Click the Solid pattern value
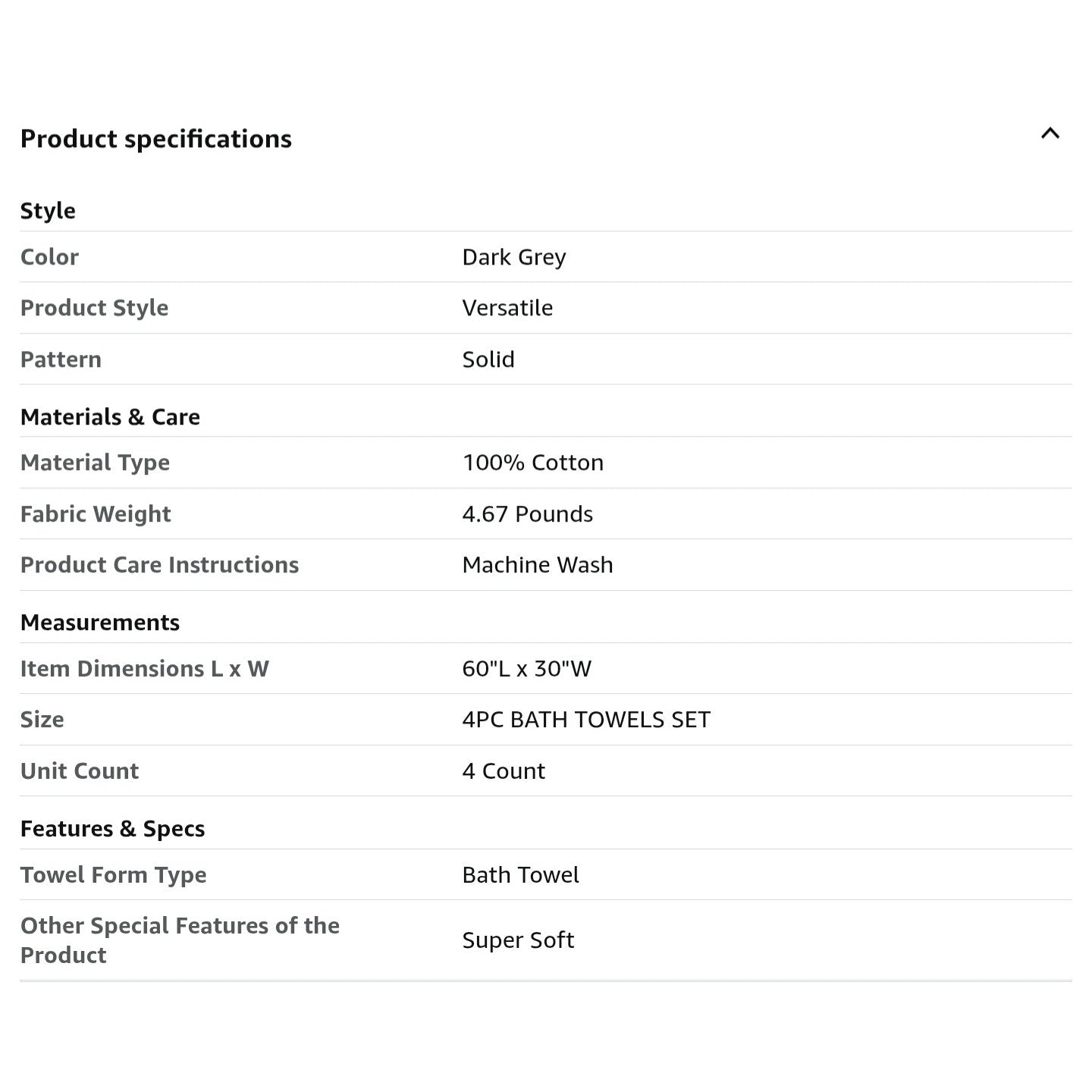Screen dimensions: 1092x1092 point(488,359)
